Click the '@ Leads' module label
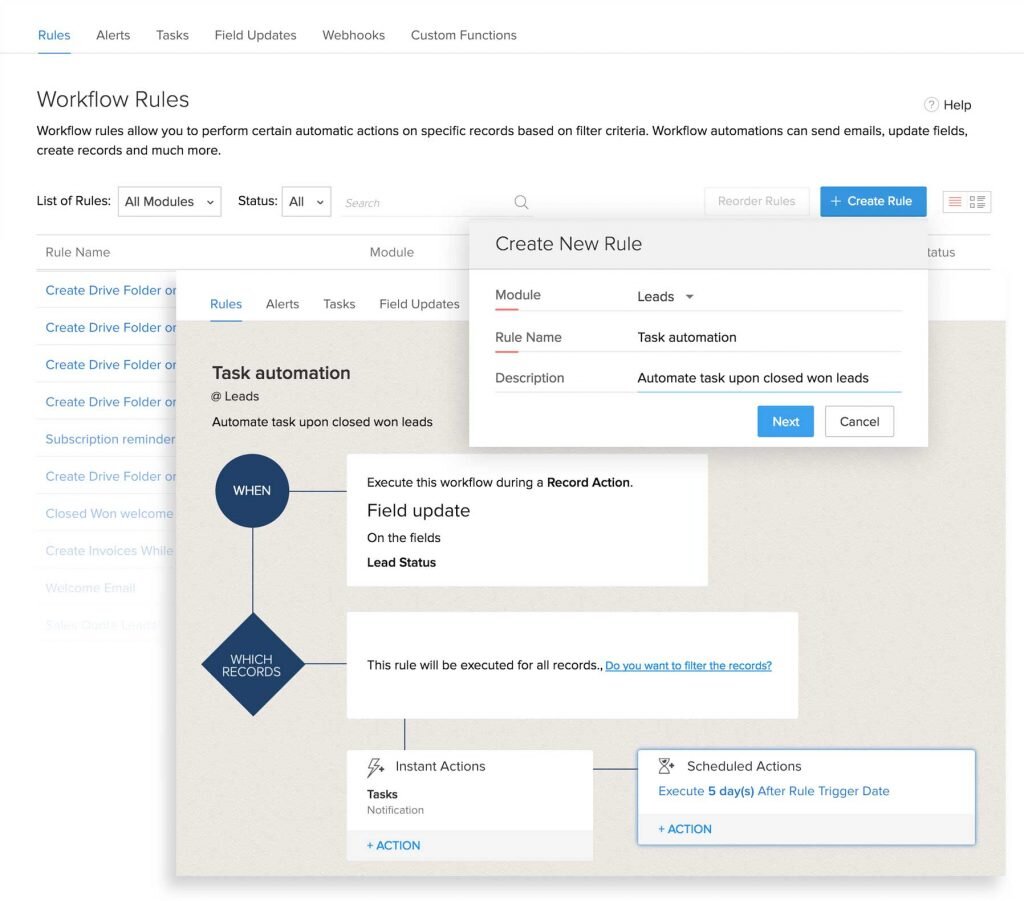Screen dimensions: 1024x901 [235, 396]
